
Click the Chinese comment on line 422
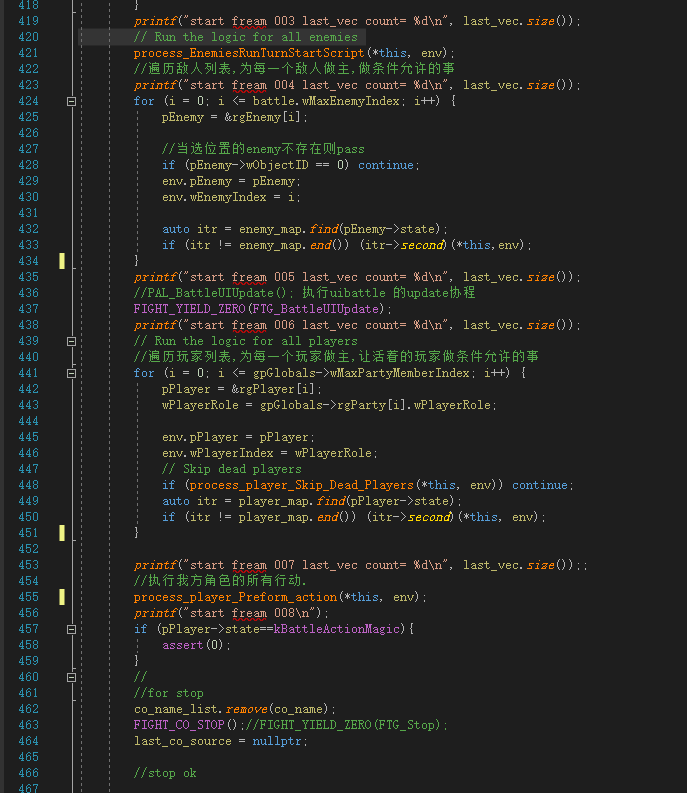(294, 69)
